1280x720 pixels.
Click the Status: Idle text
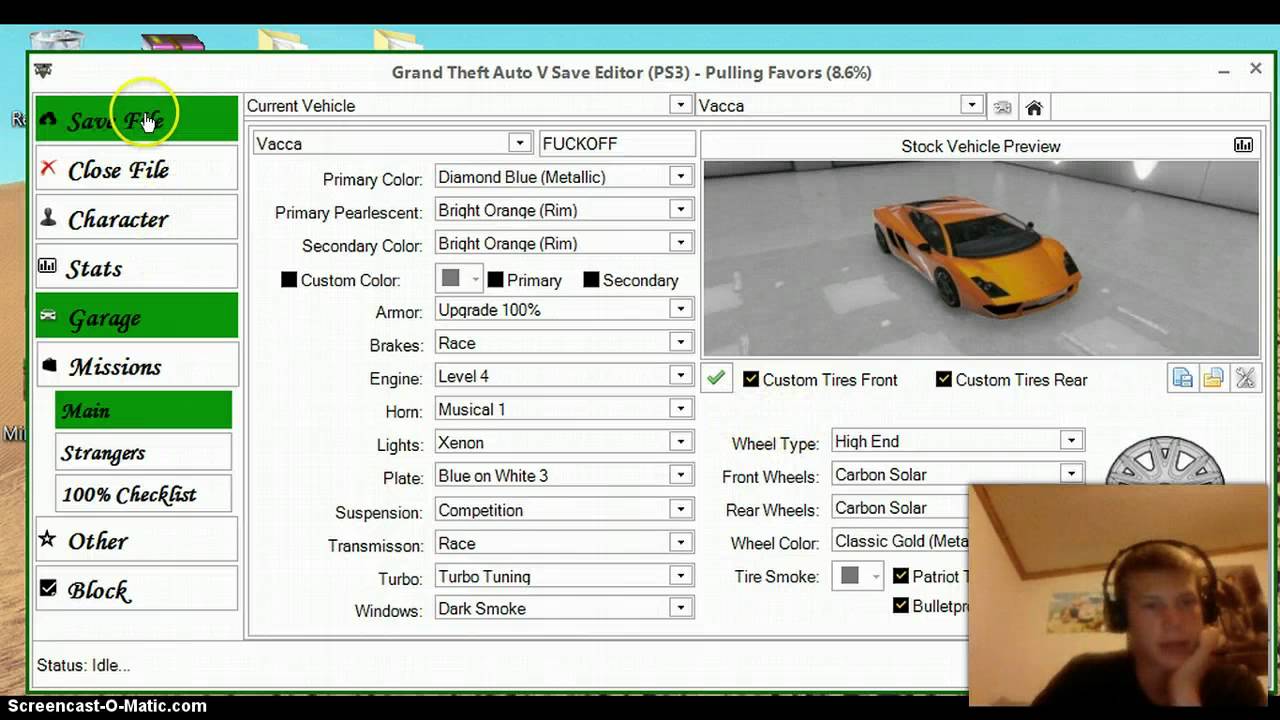pos(83,665)
